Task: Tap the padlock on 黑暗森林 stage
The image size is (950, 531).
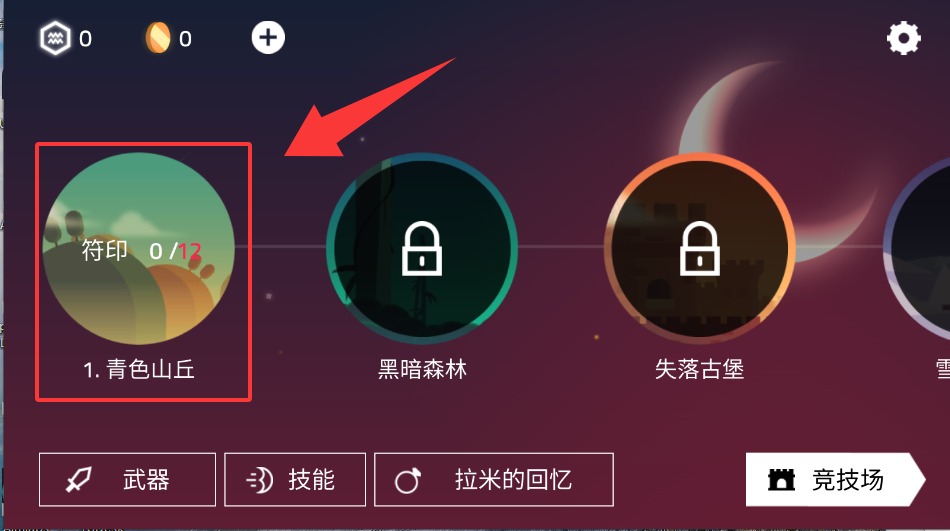Action: (x=422, y=249)
